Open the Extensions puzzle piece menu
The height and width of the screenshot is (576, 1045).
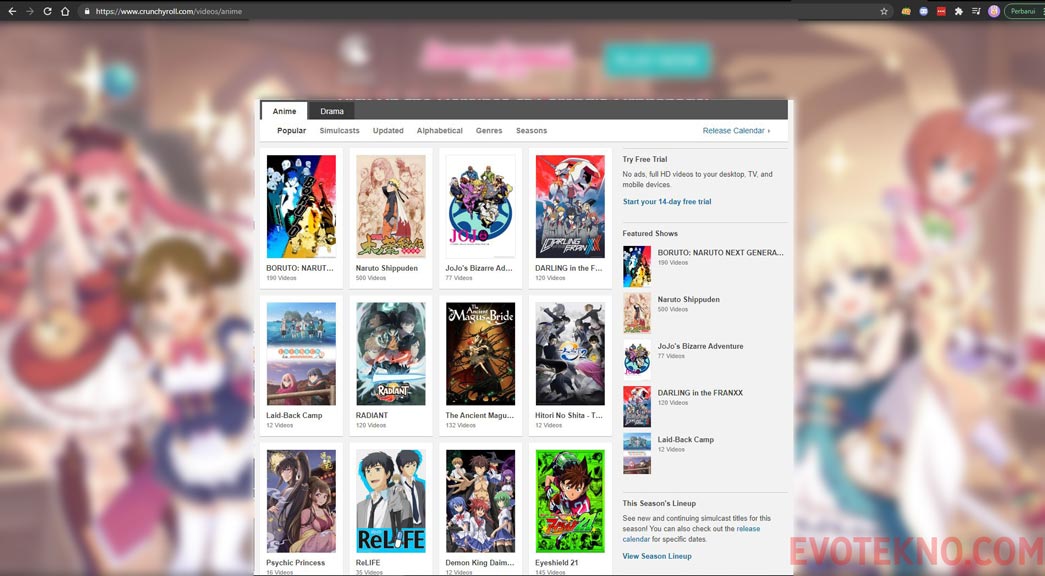958,11
